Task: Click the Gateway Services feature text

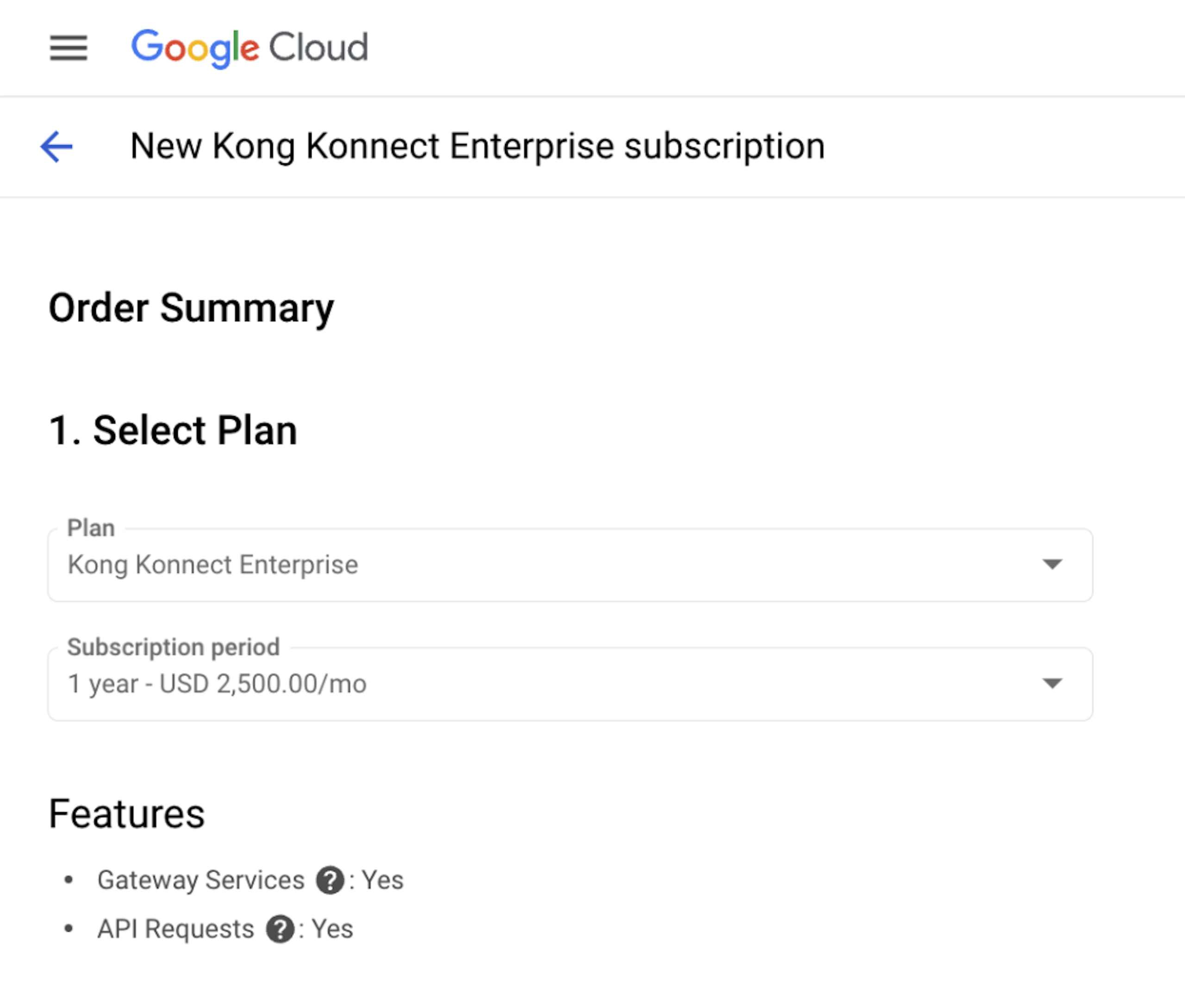Action: pos(200,880)
